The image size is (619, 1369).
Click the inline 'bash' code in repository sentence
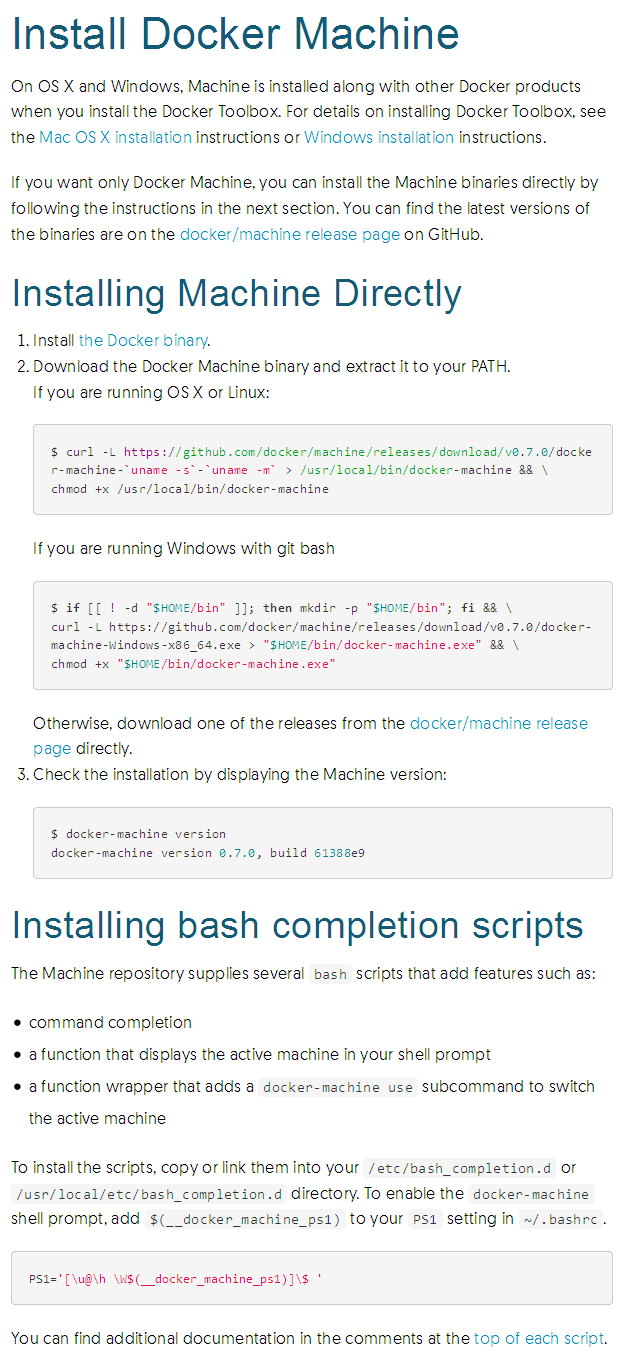tap(330, 974)
